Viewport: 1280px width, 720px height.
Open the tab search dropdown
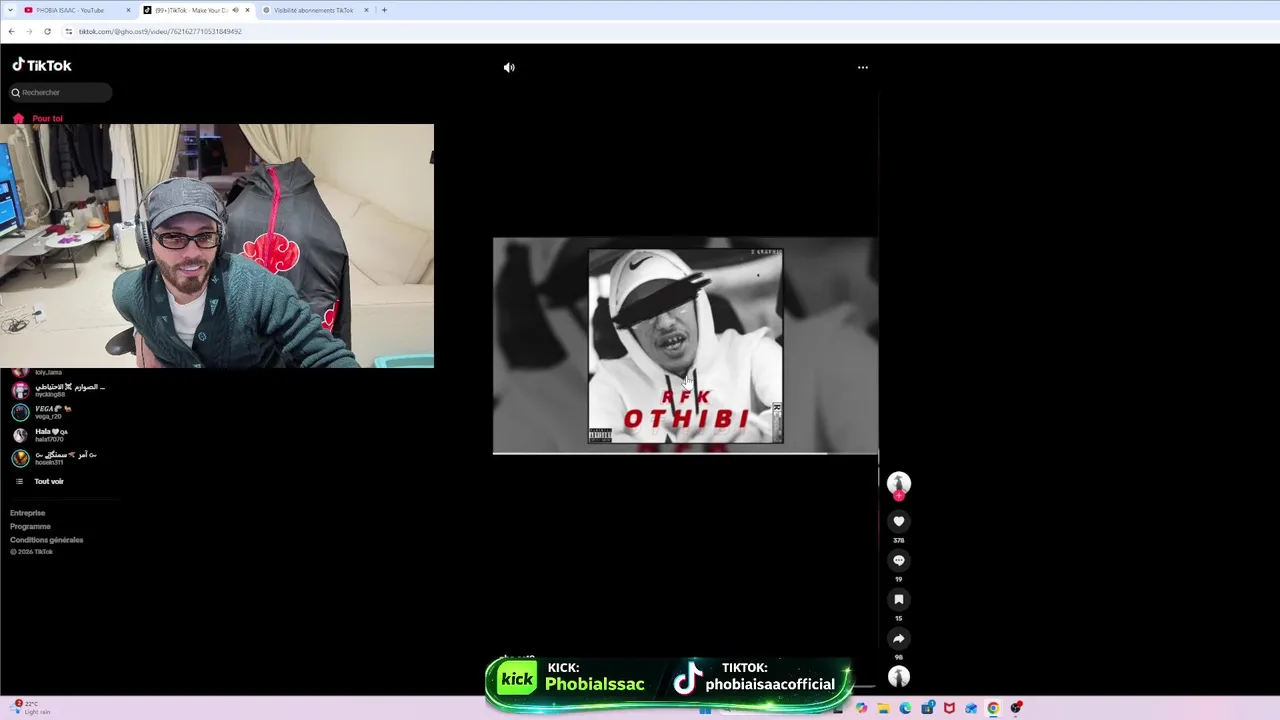click(x=9, y=10)
